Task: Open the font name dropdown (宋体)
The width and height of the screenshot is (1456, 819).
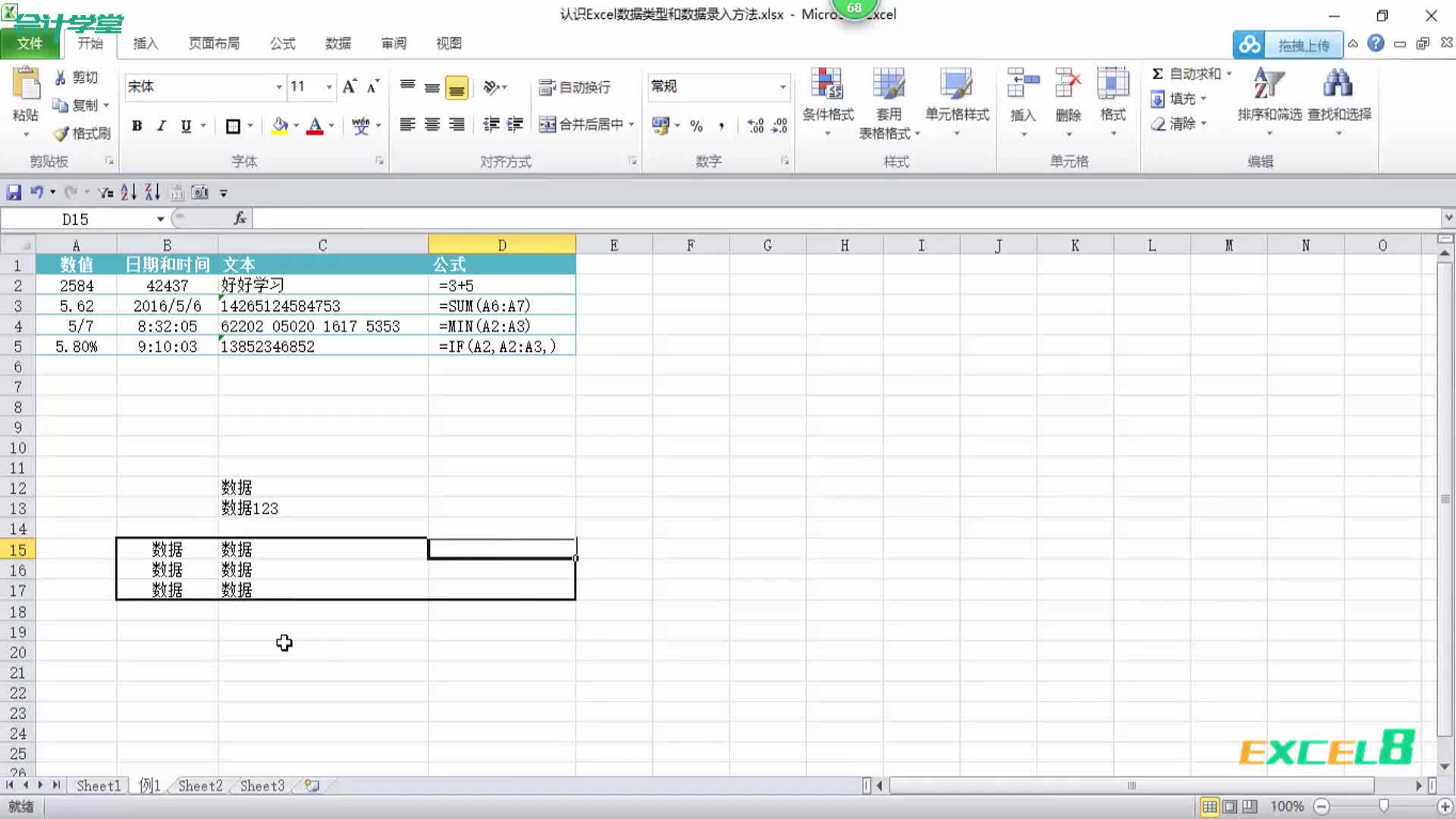Action: click(x=279, y=87)
